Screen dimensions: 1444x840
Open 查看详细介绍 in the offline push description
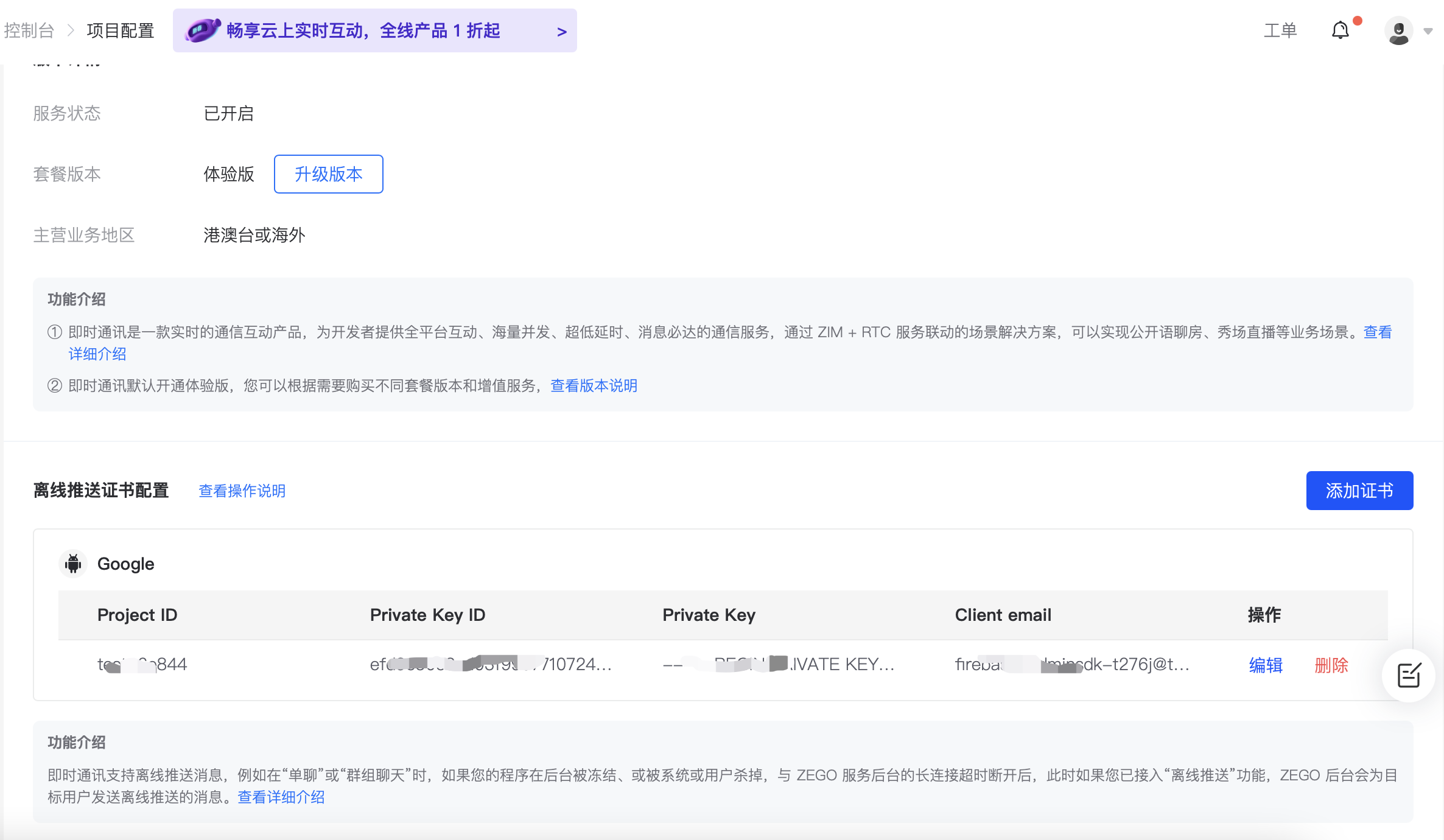pos(280,797)
